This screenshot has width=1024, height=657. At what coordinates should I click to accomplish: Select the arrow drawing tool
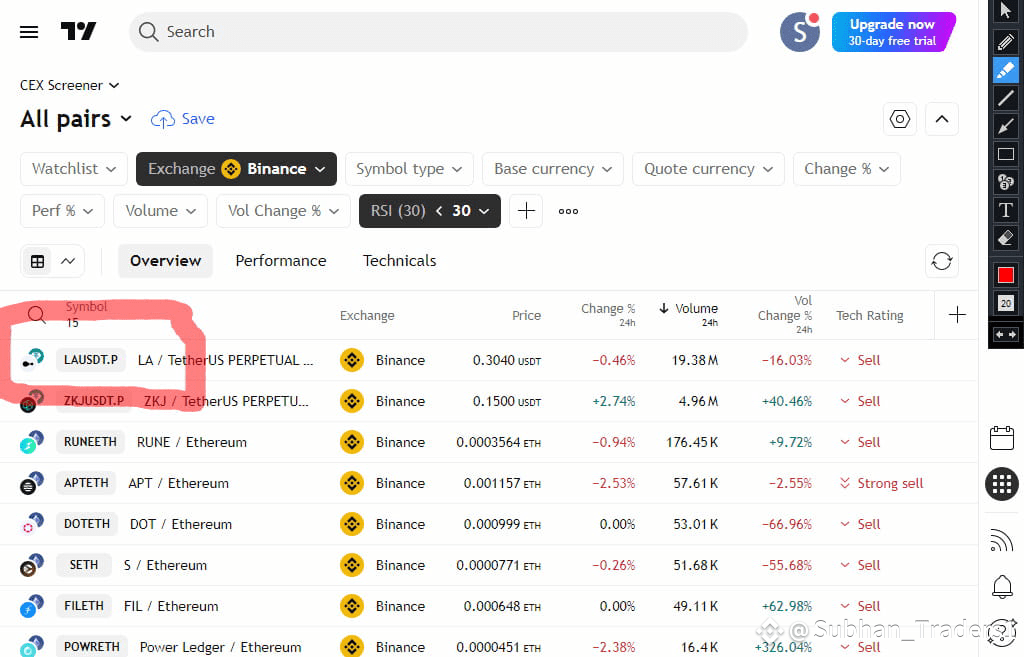(1006, 126)
